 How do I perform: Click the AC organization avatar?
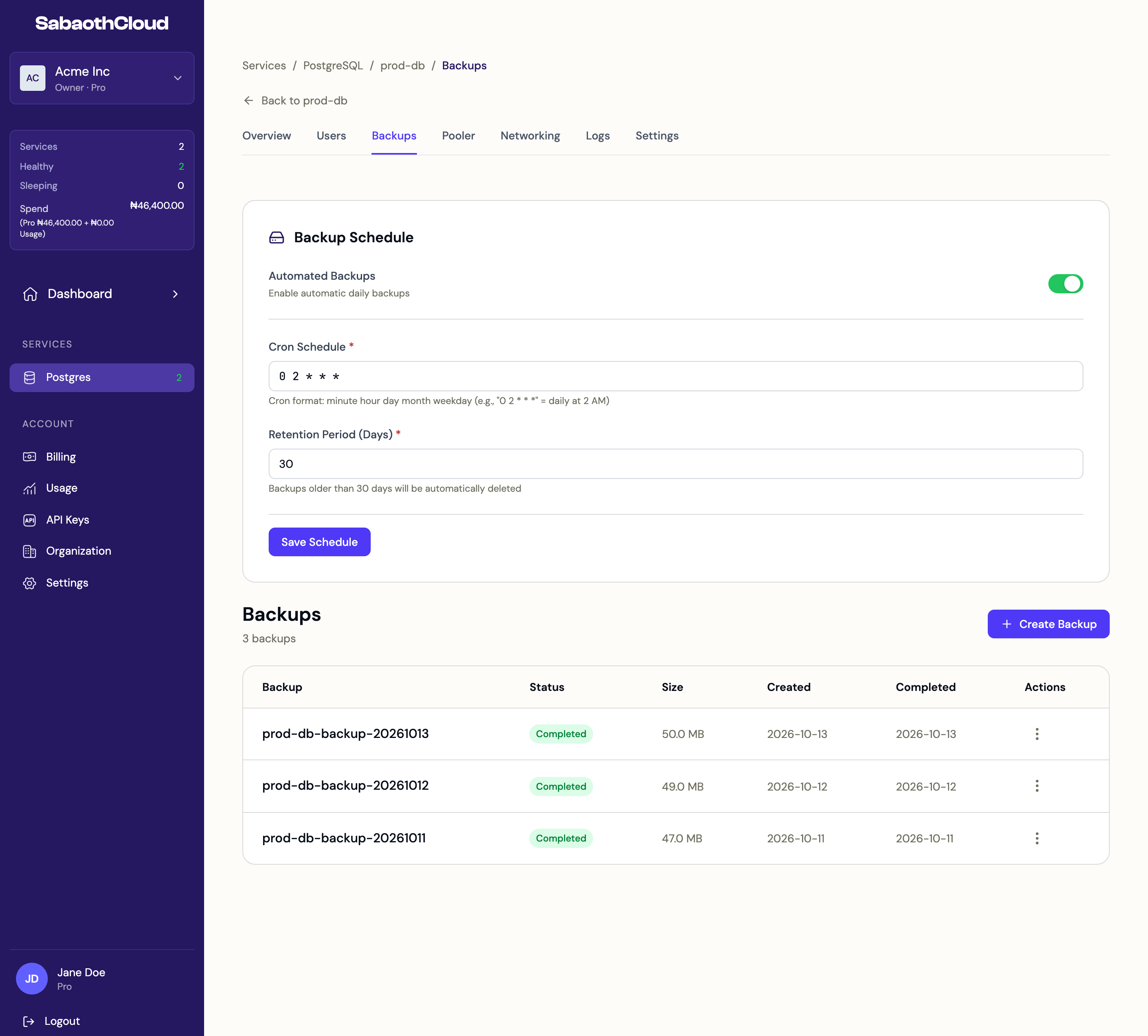[x=32, y=78]
